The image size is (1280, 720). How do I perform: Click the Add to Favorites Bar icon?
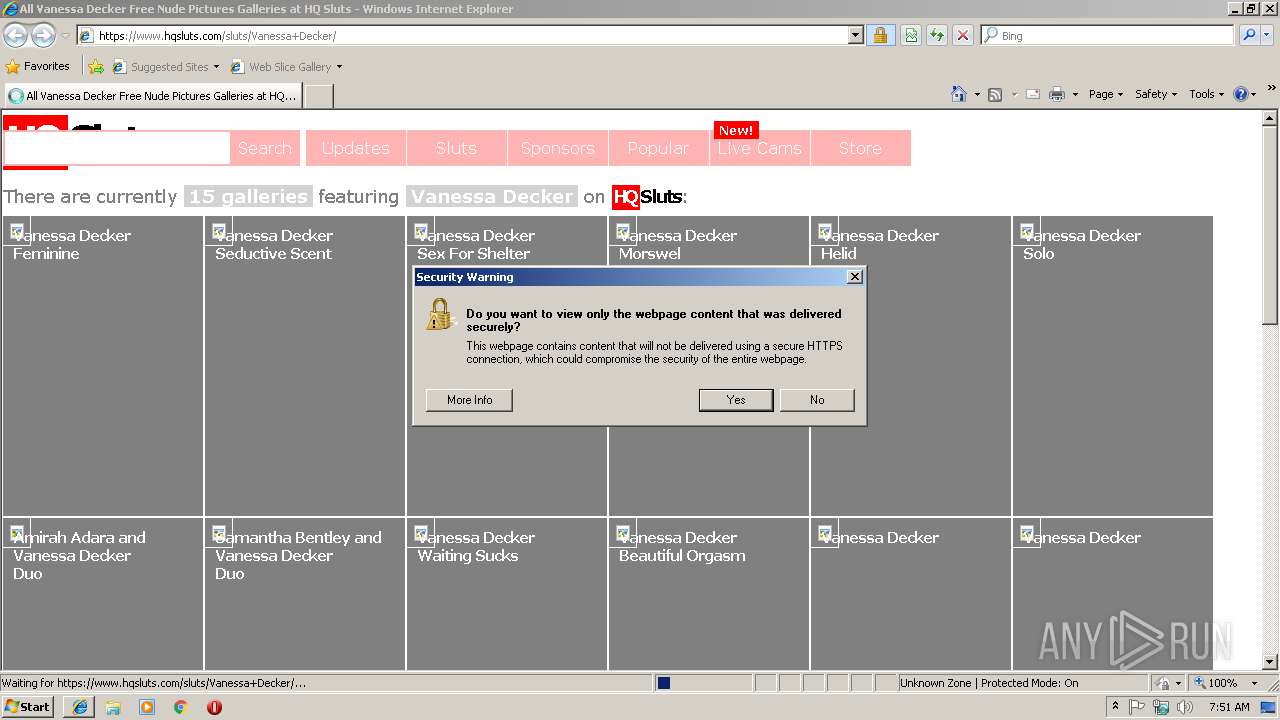pos(96,67)
